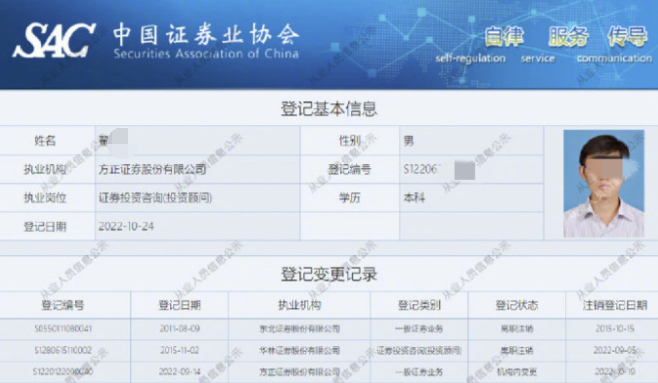The image size is (658, 383).
Task: Click the 登记类别 column header
Action: 419,305
